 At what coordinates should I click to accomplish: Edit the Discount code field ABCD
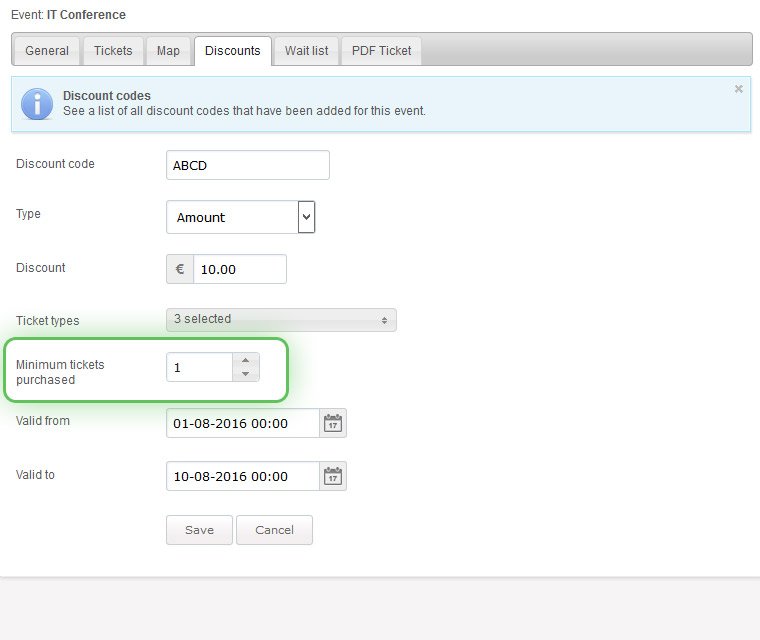[x=248, y=165]
